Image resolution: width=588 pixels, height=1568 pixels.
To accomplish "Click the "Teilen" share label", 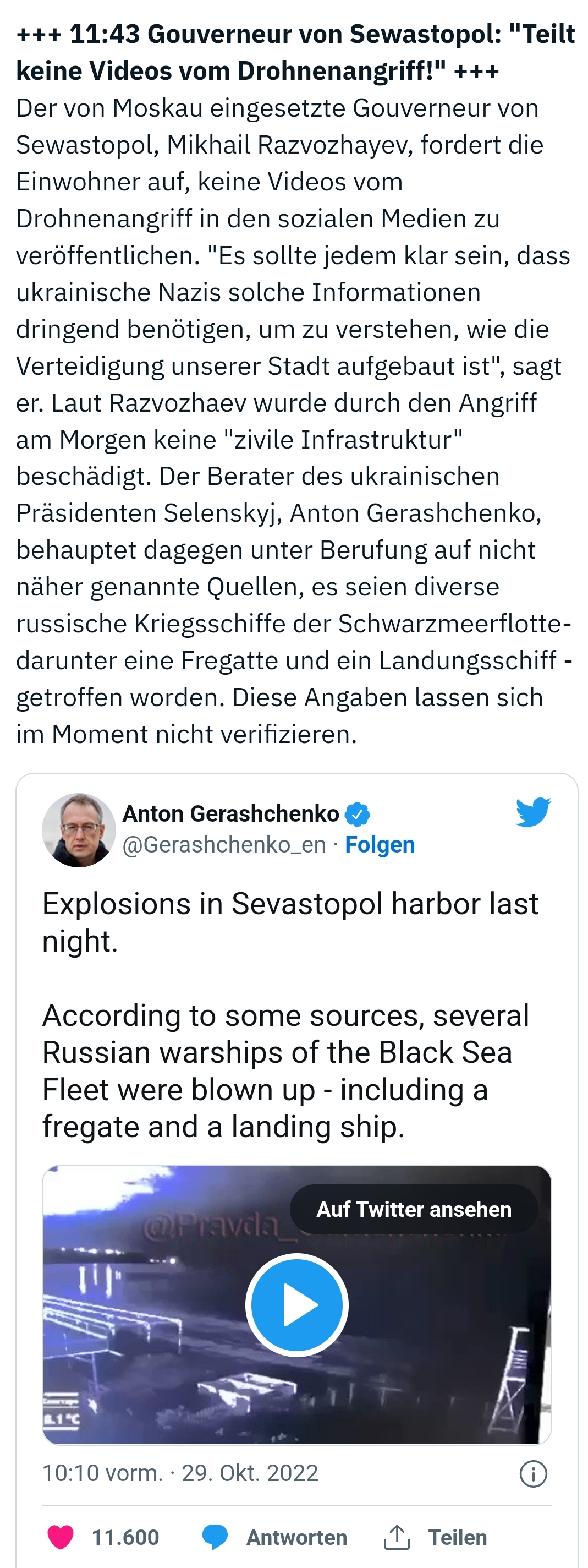I will (457, 1538).
